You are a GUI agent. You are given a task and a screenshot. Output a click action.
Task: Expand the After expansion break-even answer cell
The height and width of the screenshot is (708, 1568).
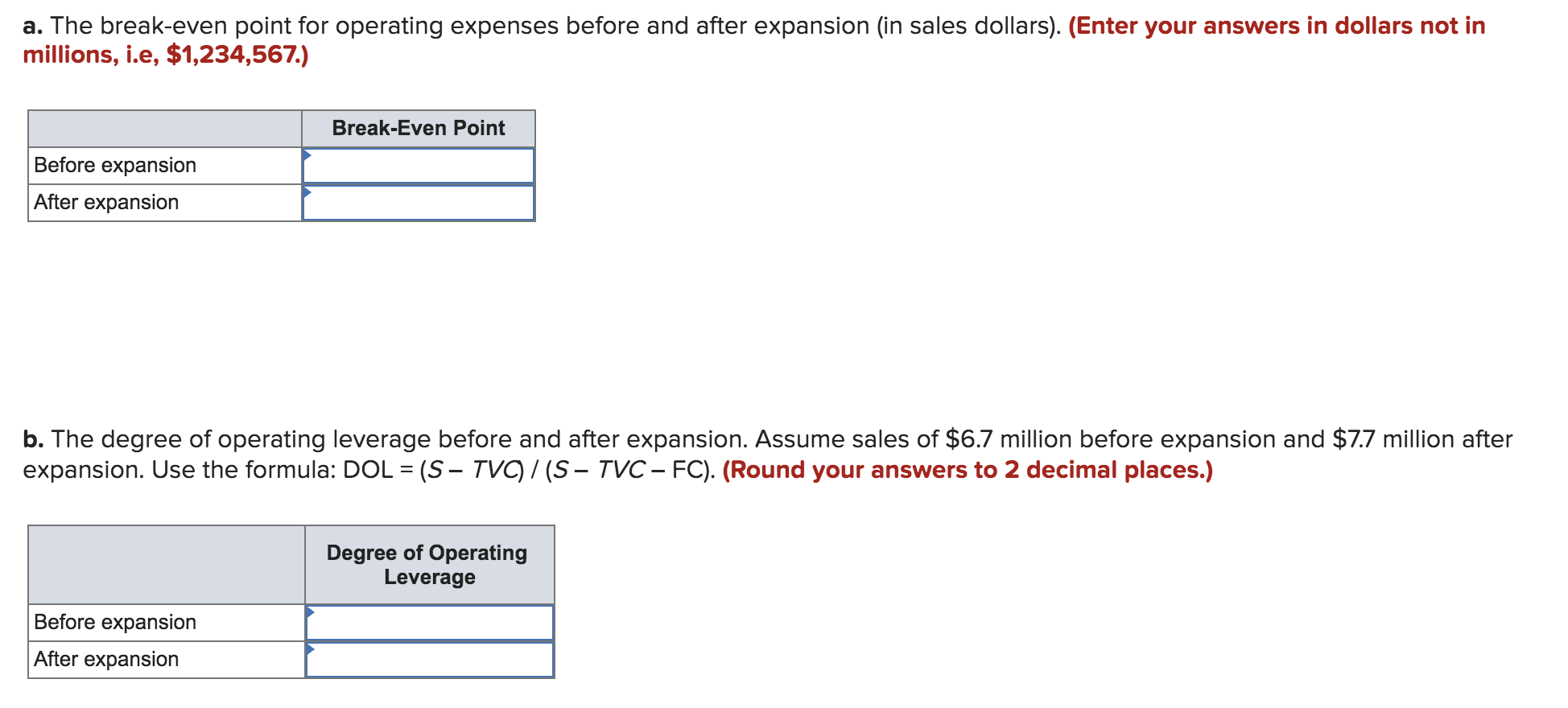coord(419,203)
